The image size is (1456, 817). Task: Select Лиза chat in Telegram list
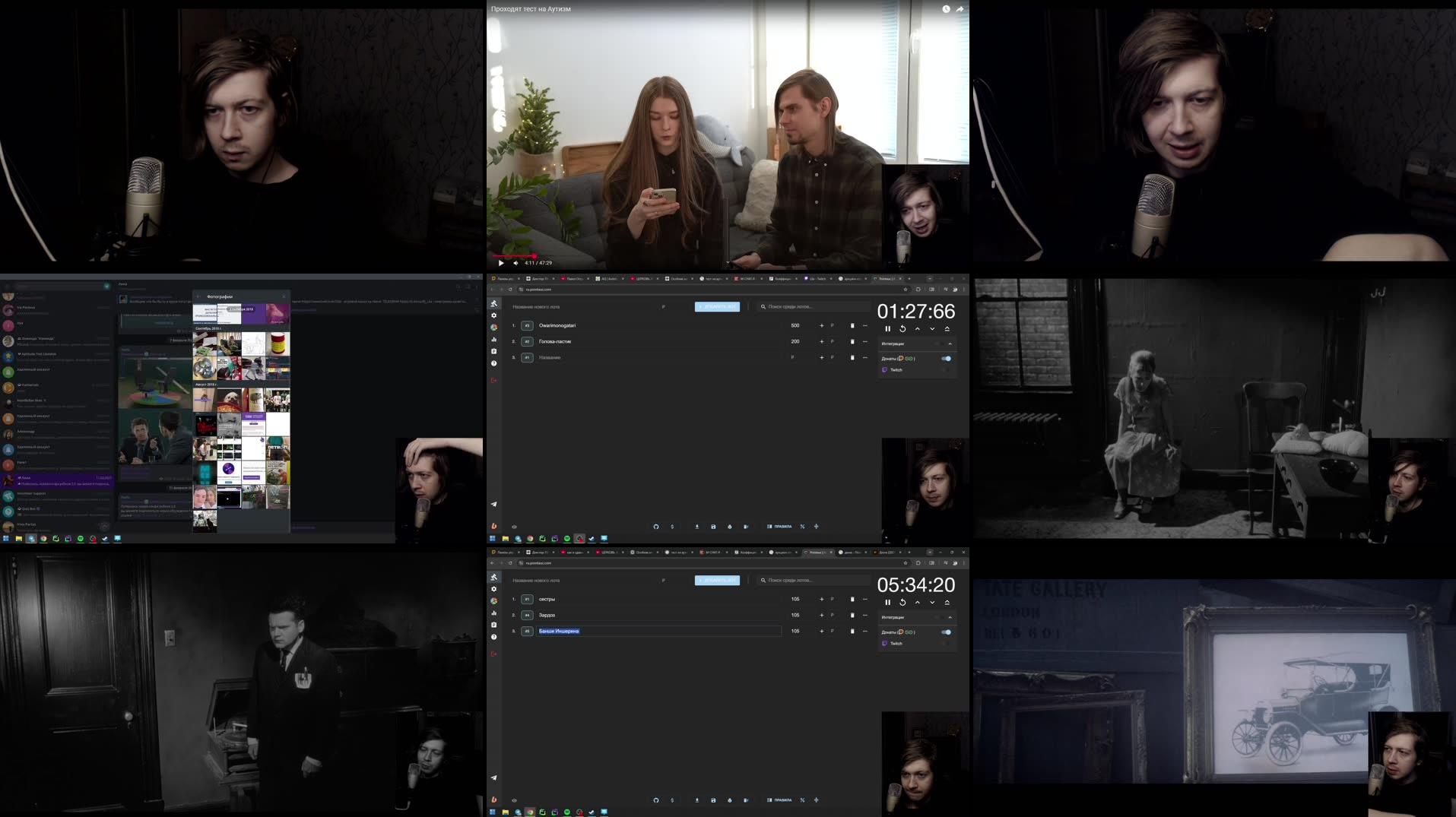click(x=57, y=480)
